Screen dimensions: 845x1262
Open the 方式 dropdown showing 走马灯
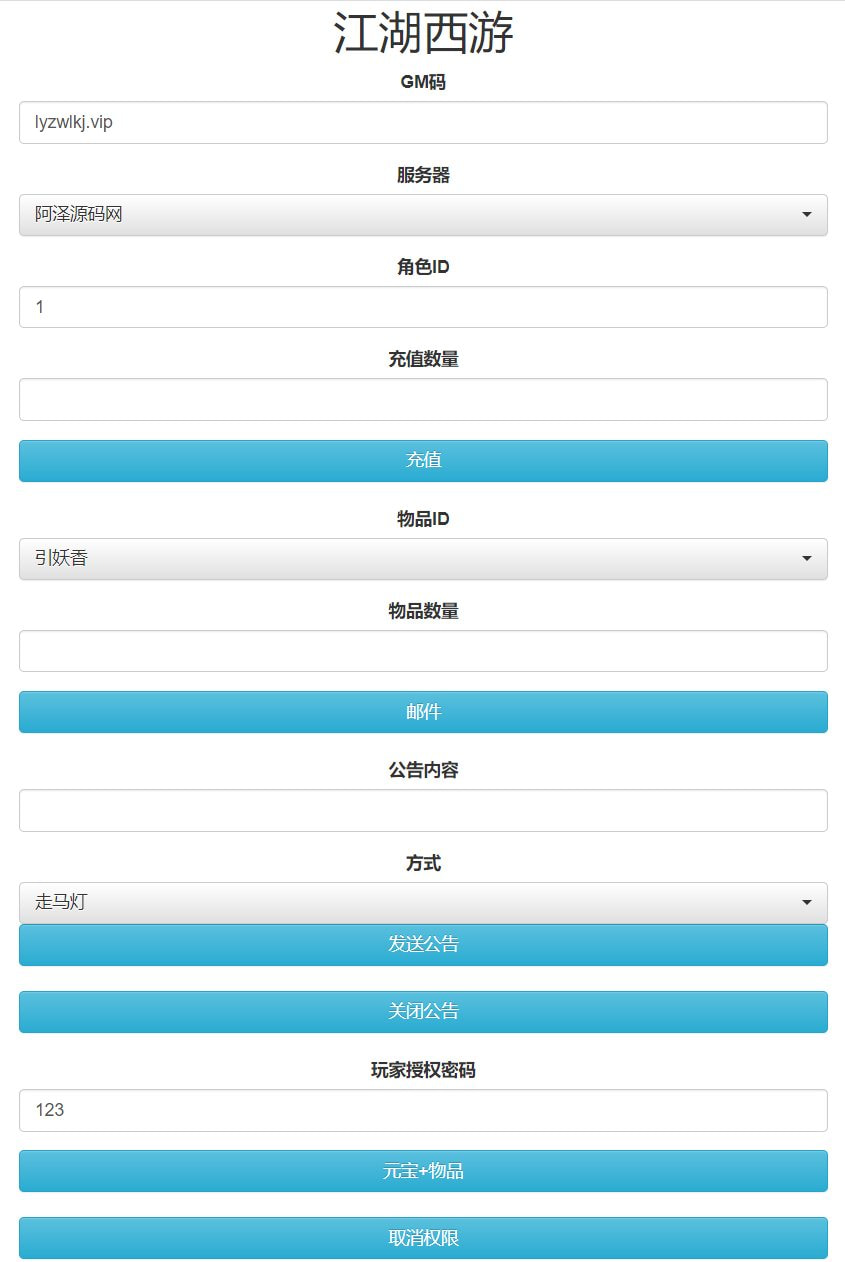423,902
